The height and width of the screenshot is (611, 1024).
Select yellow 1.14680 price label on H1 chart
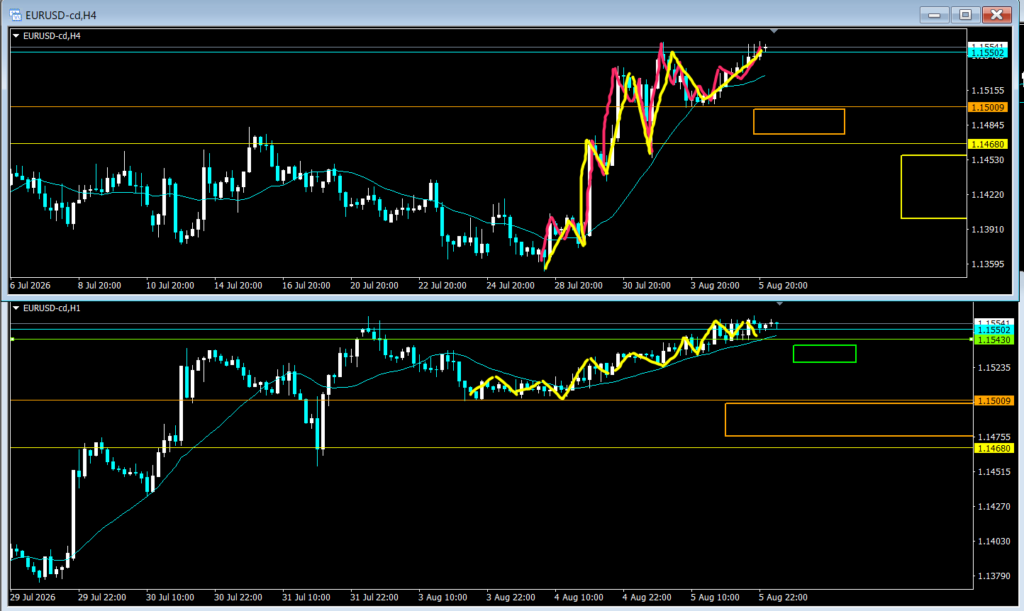(993, 448)
